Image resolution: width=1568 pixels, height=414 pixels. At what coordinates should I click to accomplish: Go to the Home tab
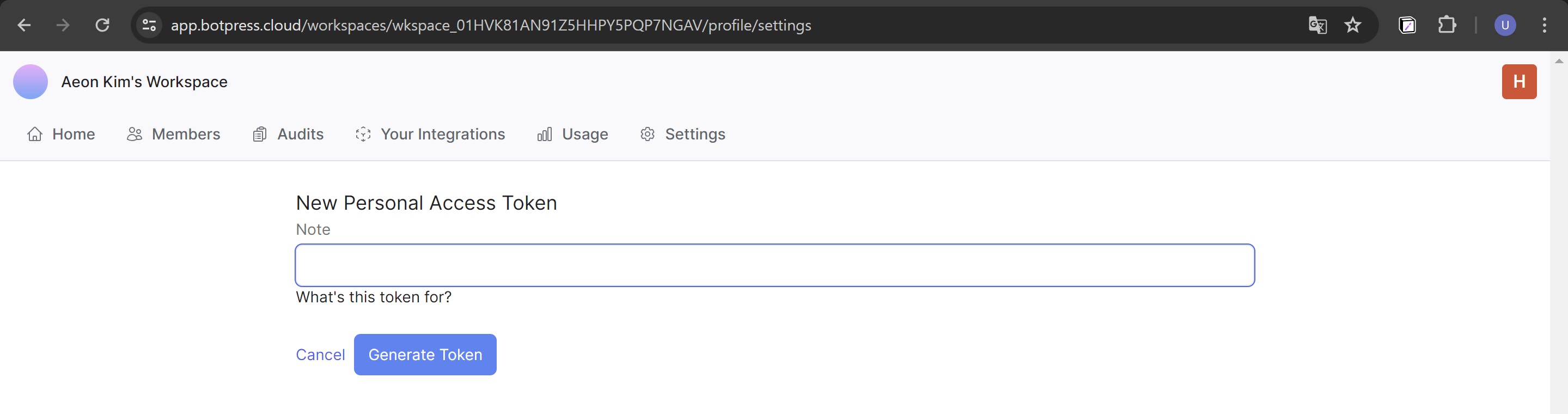(x=62, y=134)
